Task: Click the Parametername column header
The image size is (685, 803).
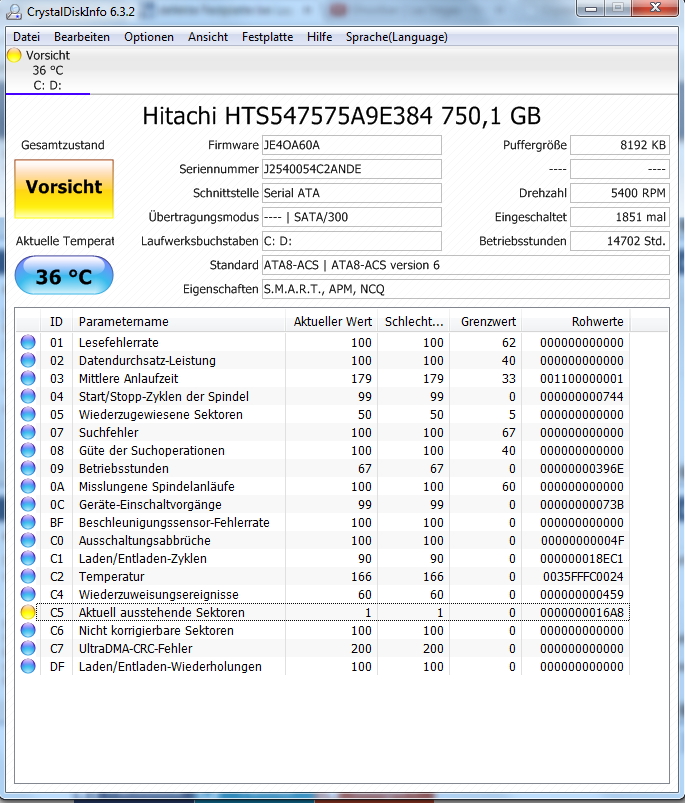Action: click(179, 322)
